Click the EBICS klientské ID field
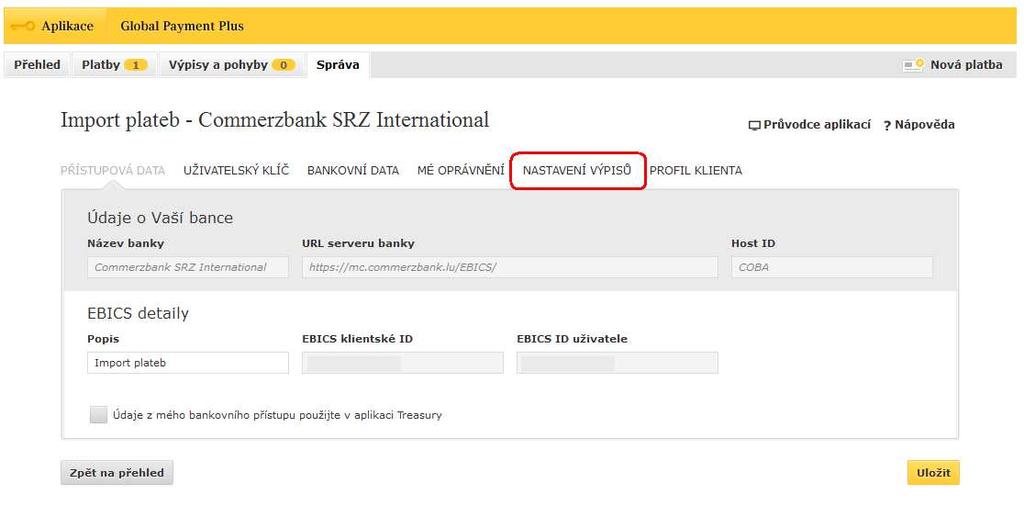The width and height of the screenshot is (1024, 506). pyautogui.click(x=403, y=362)
